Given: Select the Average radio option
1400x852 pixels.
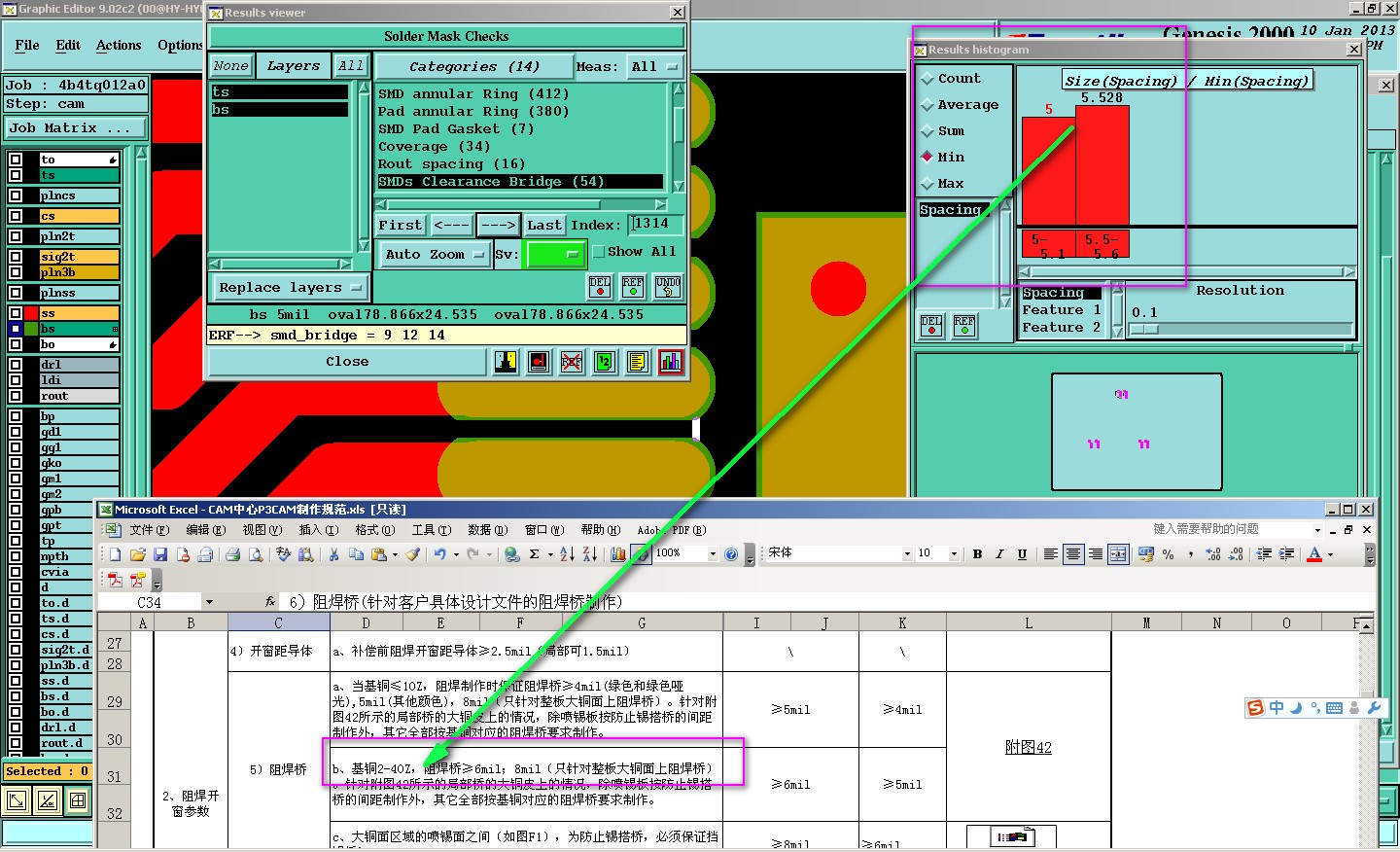Looking at the screenshot, I should 927,105.
